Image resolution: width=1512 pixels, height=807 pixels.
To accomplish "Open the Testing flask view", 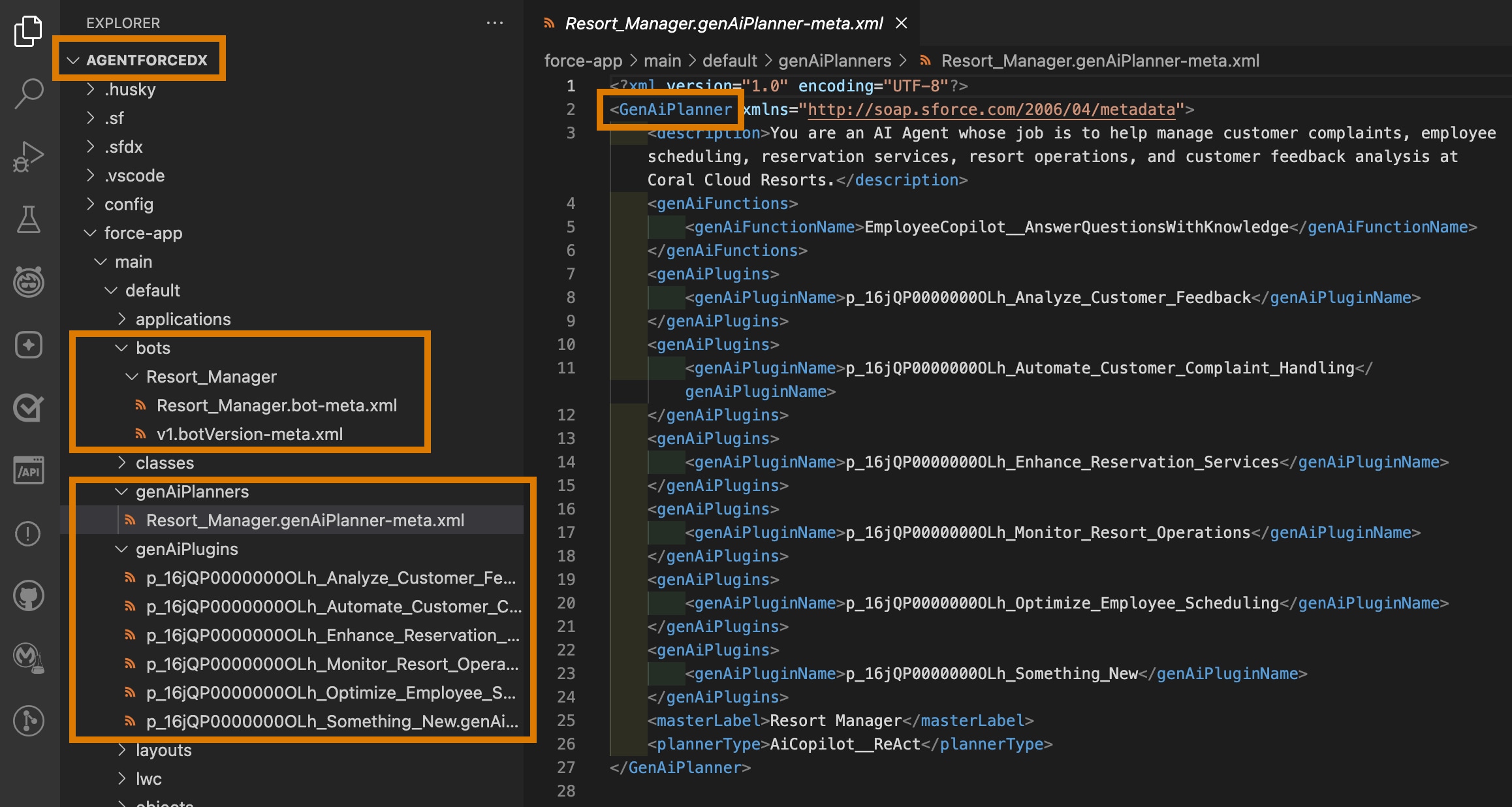I will (x=28, y=219).
